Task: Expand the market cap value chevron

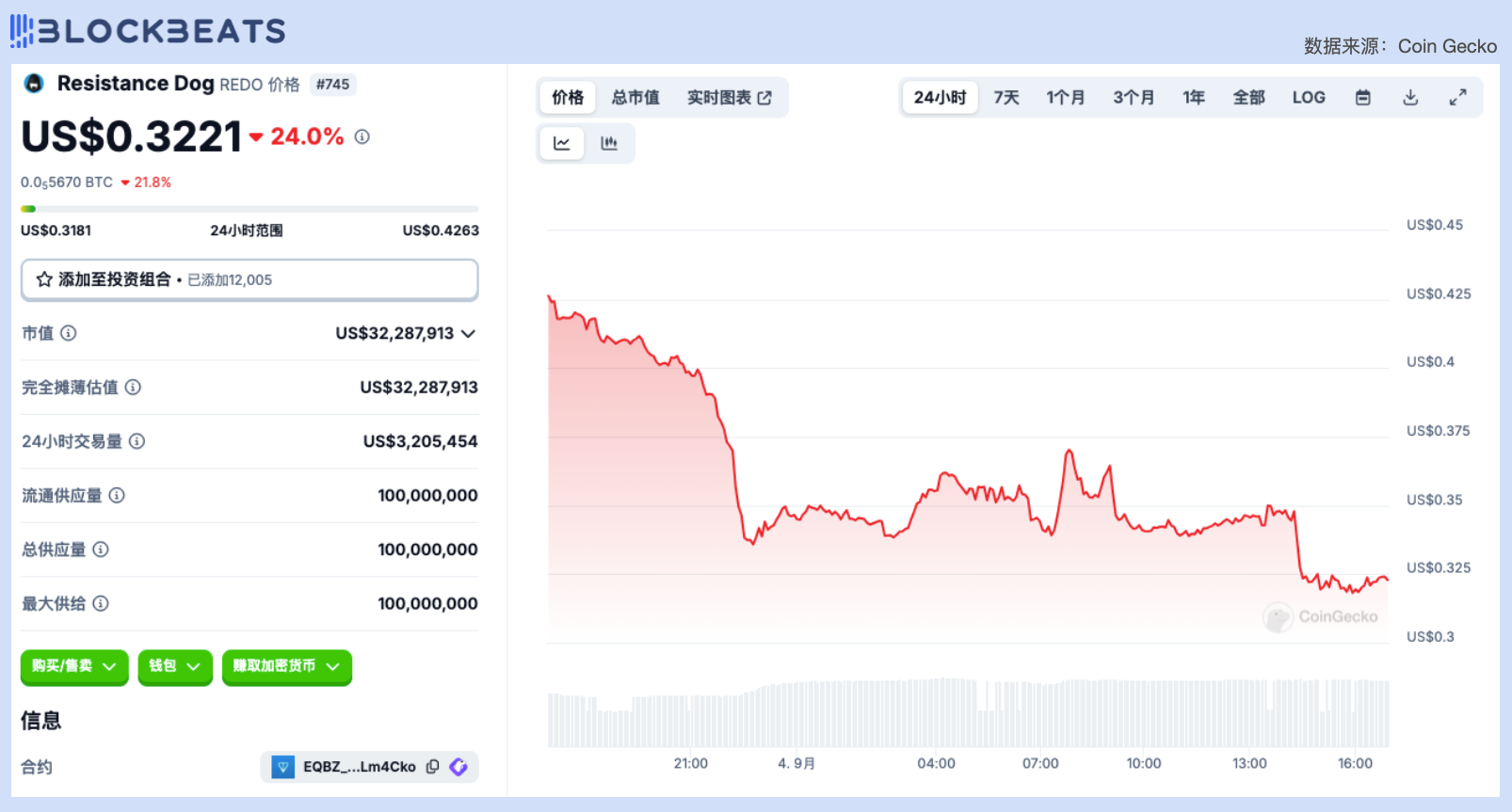Action: (x=469, y=334)
